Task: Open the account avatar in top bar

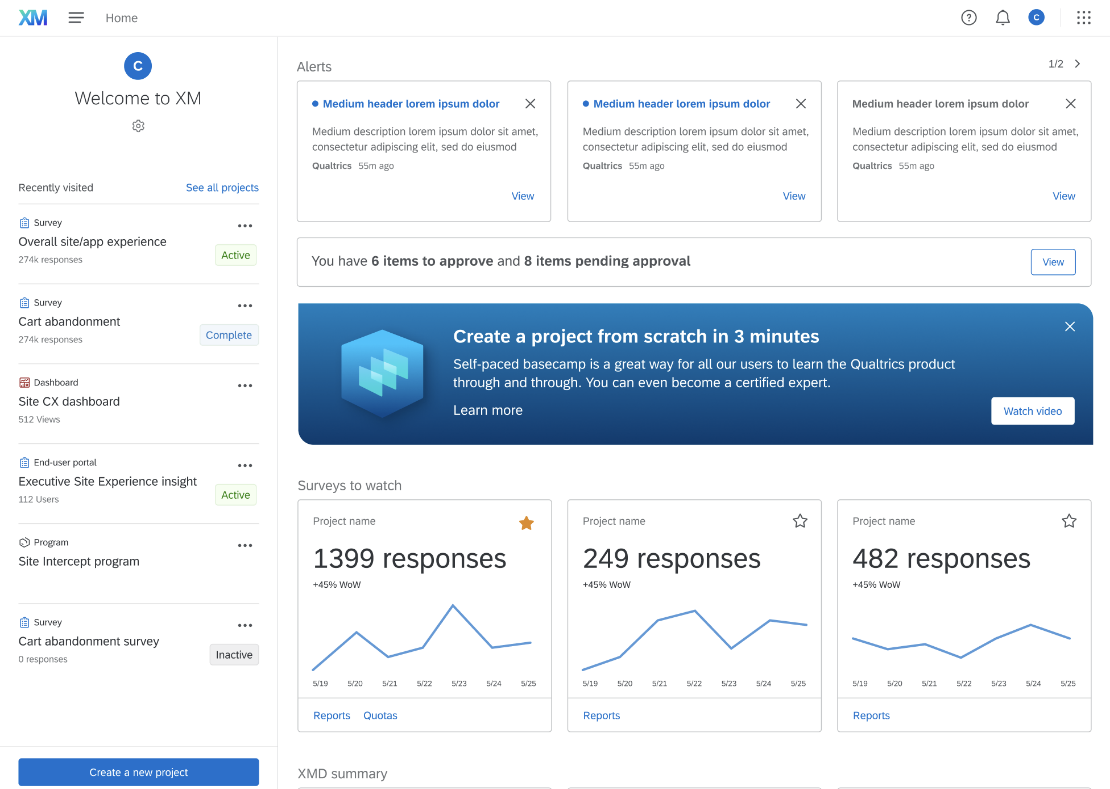Action: coord(1036,18)
